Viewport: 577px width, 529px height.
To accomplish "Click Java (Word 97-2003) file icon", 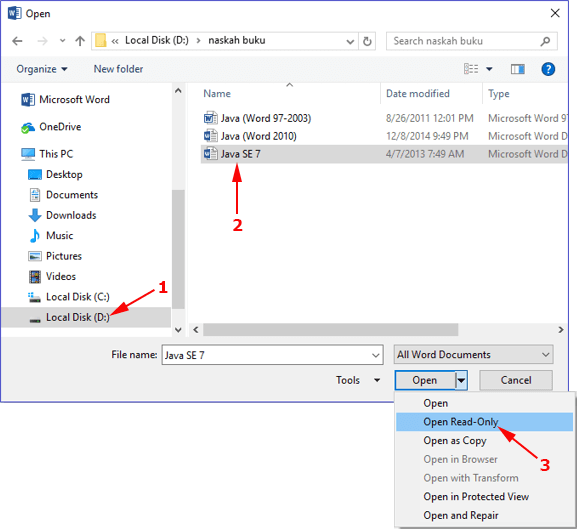I will 210,118.
